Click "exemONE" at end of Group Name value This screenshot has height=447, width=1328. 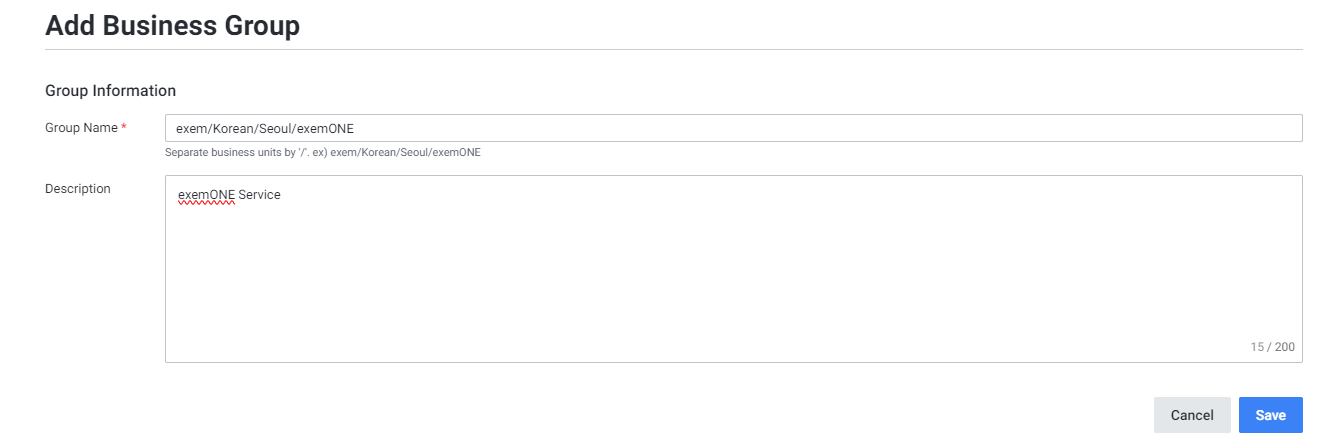[x=330, y=128]
